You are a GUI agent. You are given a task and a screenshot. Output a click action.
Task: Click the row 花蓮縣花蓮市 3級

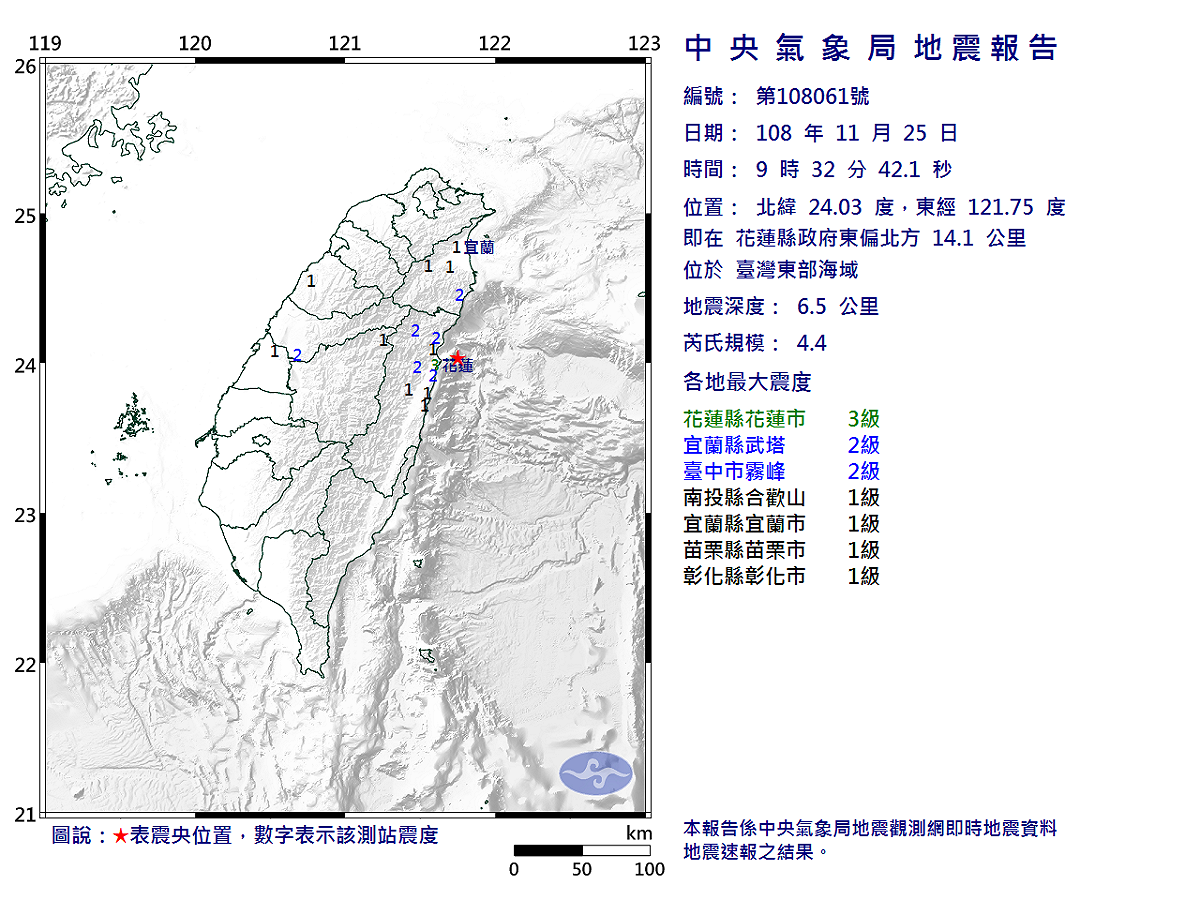click(x=782, y=419)
